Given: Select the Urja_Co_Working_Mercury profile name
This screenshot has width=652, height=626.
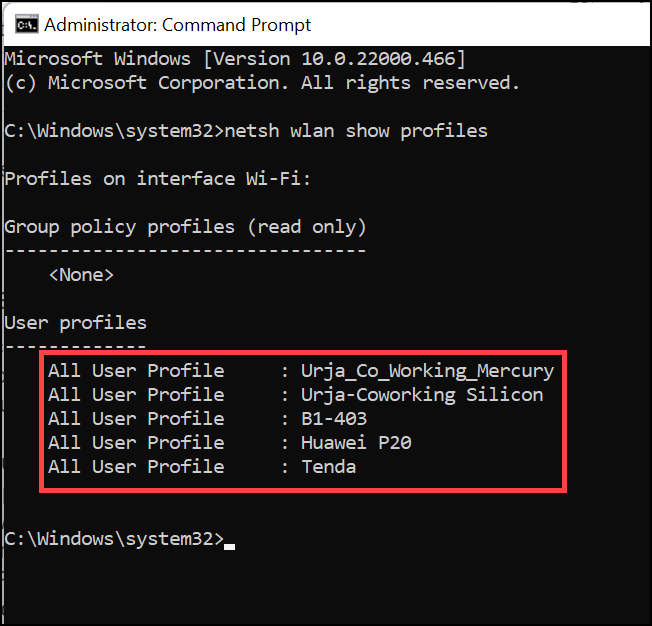Looking at the screenshot, I should [x=427, y=371].
